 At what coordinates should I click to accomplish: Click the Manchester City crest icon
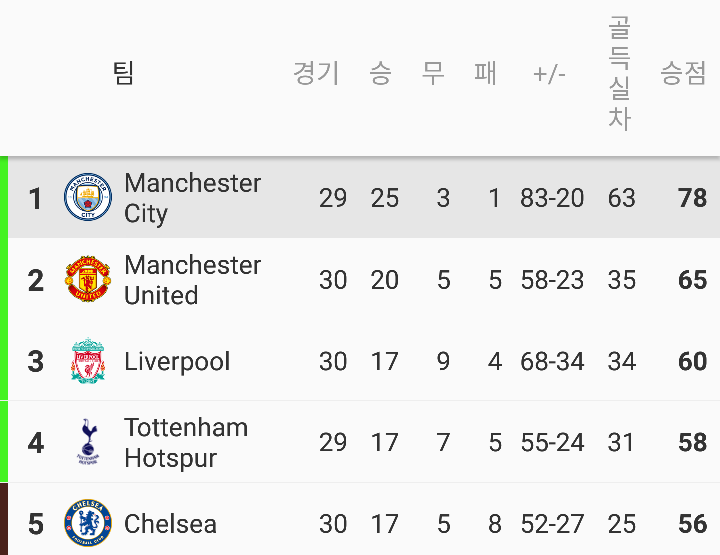click(88, 197)
